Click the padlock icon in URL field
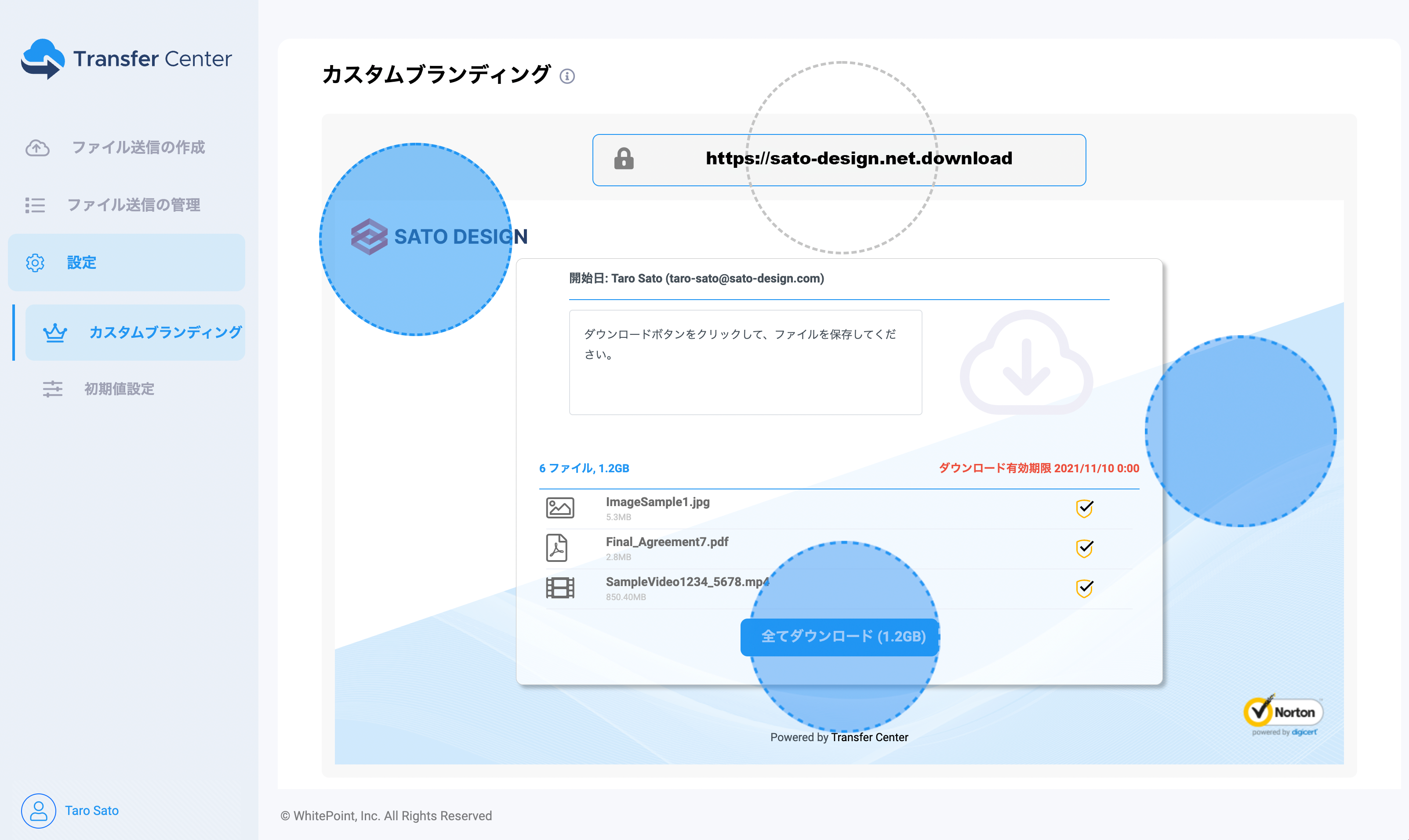This screenshot has width=1409, height=840. click(x=624, y=159)
